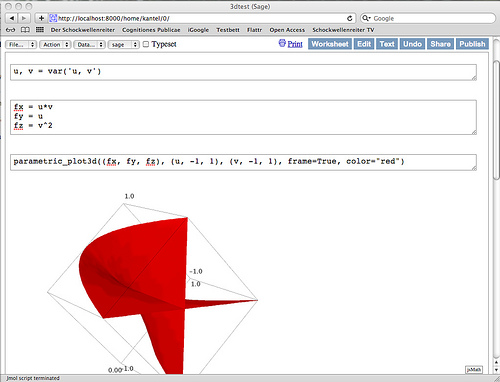Click the '3dtest (Sage)' window title
This screenshot has height=382, width=500.
[250, 6]
